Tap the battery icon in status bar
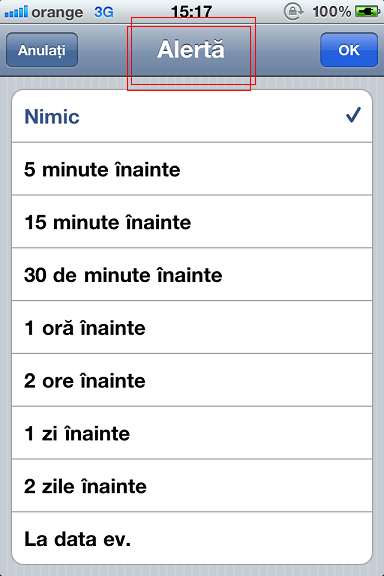Viewport: 384px width, 576px height. (x=367, y=12)
